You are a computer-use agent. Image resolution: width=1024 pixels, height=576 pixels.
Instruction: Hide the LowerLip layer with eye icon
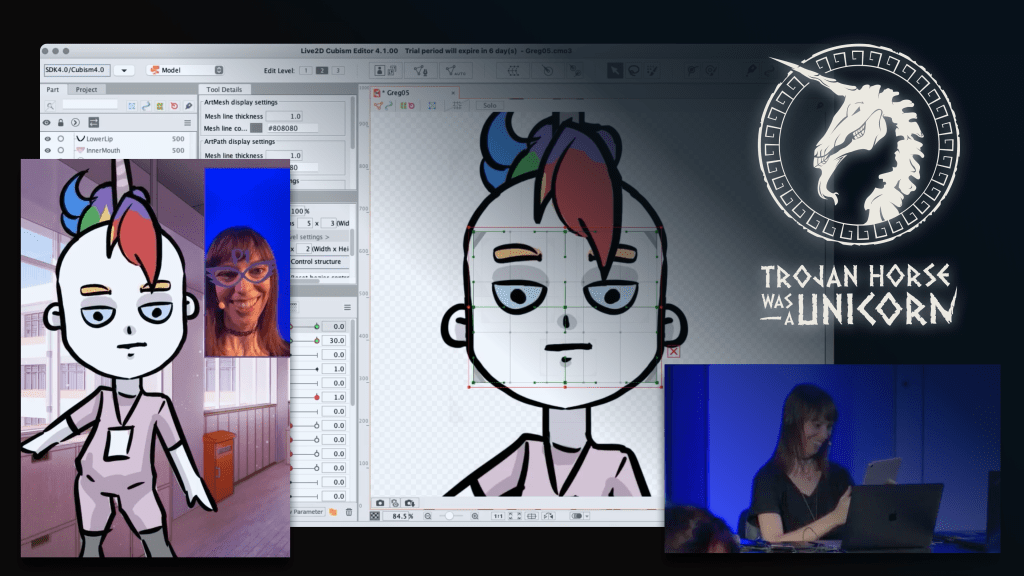[48, 138]
